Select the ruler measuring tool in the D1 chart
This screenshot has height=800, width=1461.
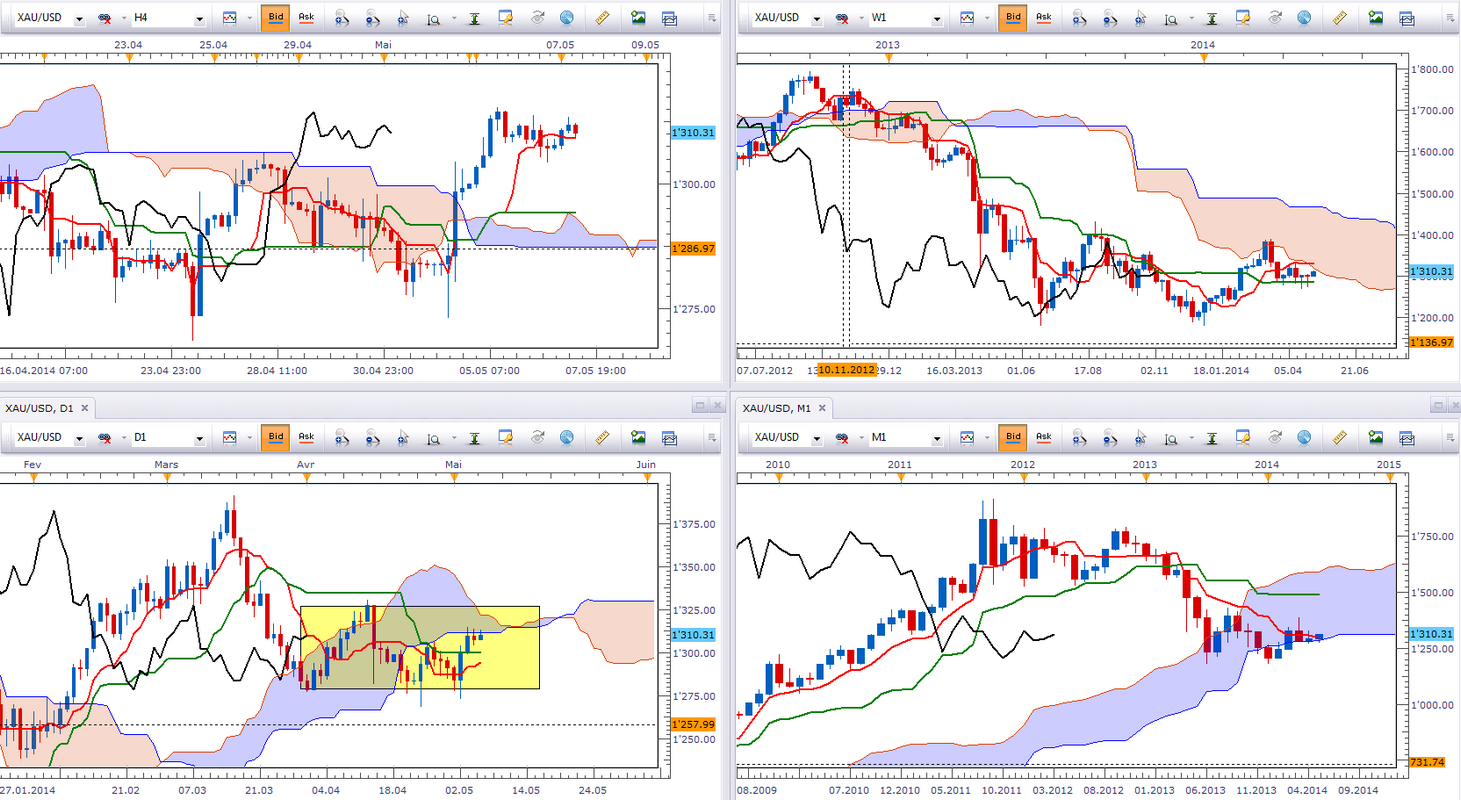click(x=602, y=437)
